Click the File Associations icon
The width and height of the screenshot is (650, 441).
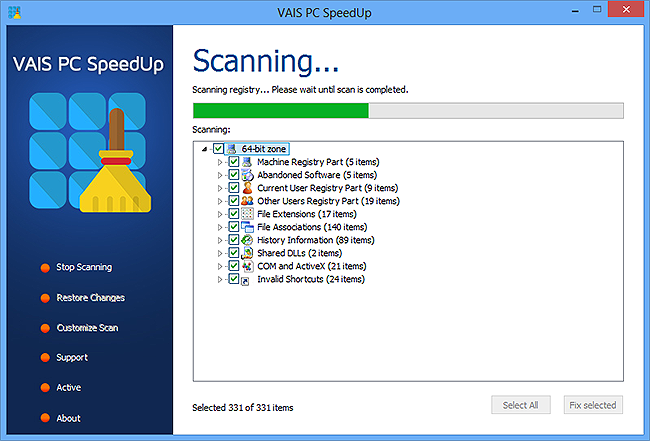247,227
